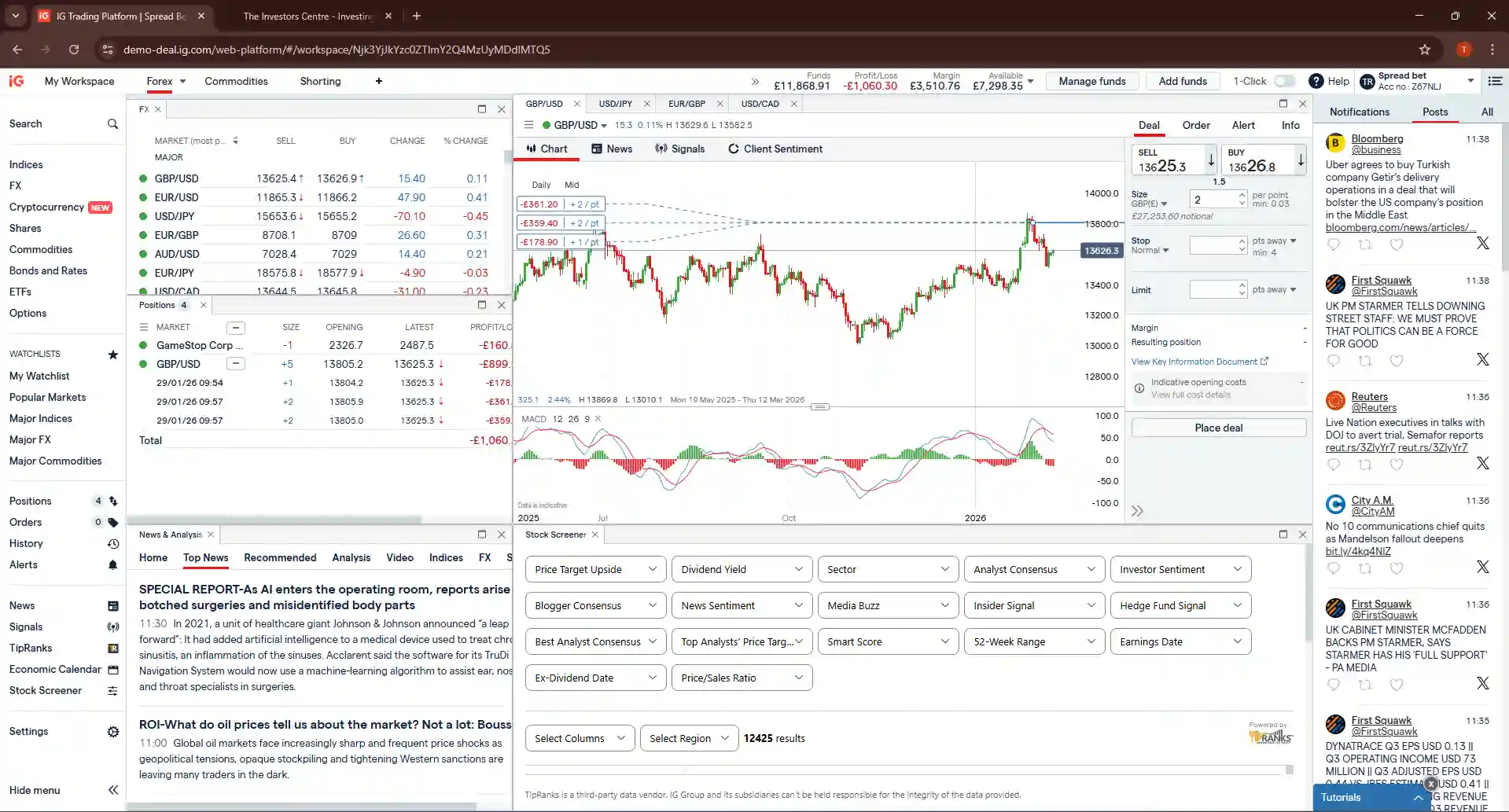The width and height of the screenshot is (1509, 812).
Task: Open the Search magnifier in the sidebar
Action: click(112, 124)
